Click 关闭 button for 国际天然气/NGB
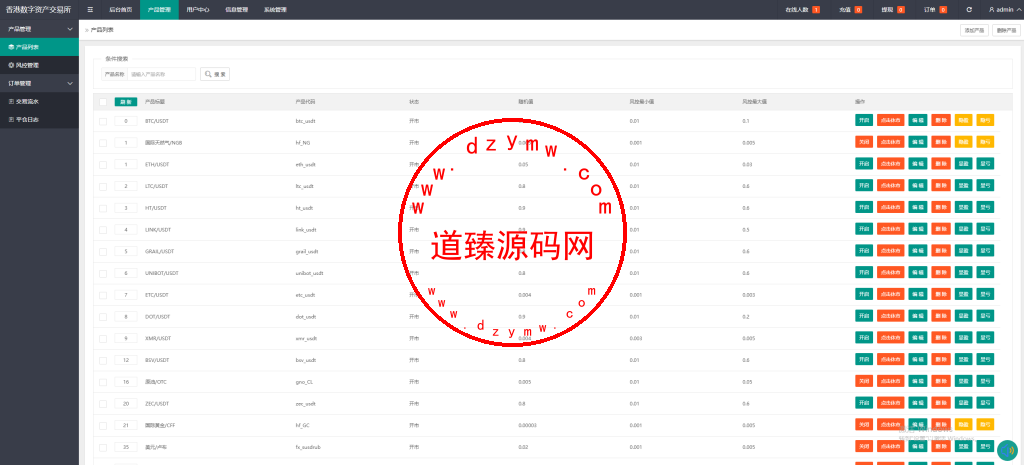1024x465 pixels. 864,142
